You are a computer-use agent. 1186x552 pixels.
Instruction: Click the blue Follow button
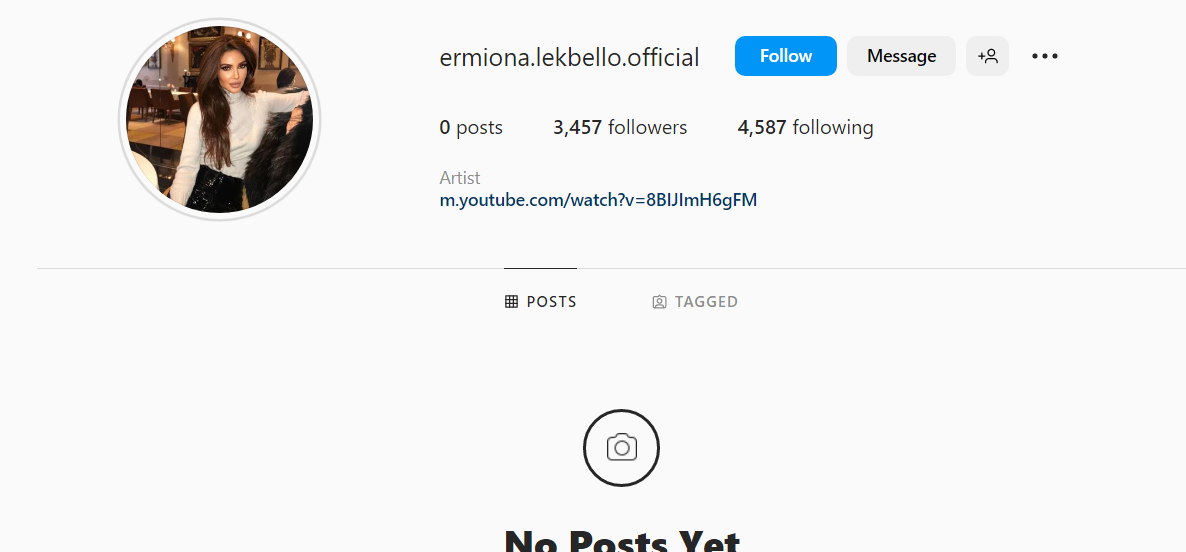click(786, 56)
